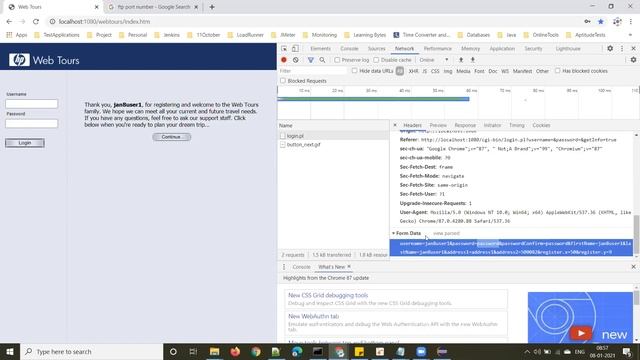Select button_next.gif request row
640x360 pixels.
point(333,144)
